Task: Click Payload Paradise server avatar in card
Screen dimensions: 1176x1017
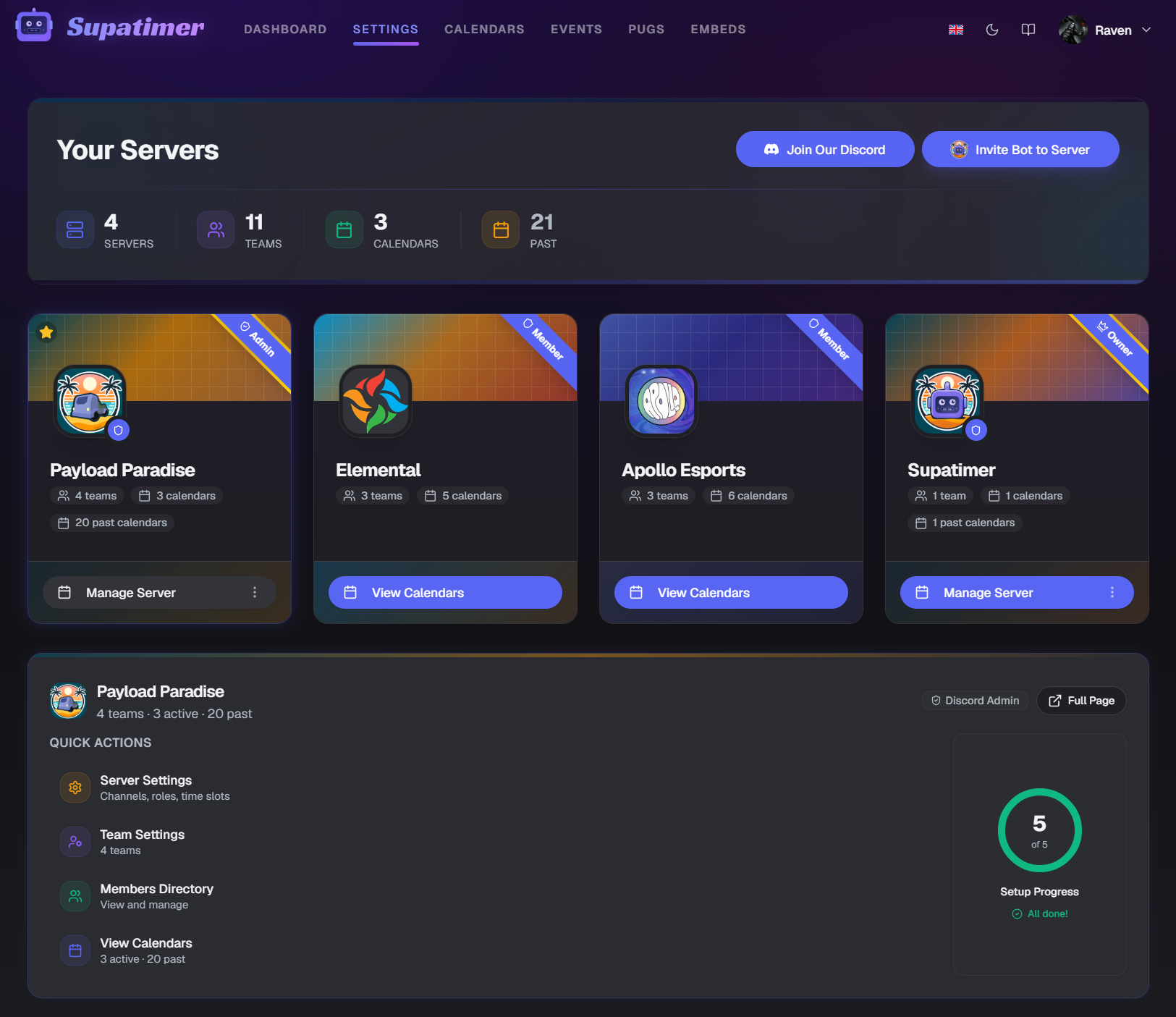Action: point(90,400)
